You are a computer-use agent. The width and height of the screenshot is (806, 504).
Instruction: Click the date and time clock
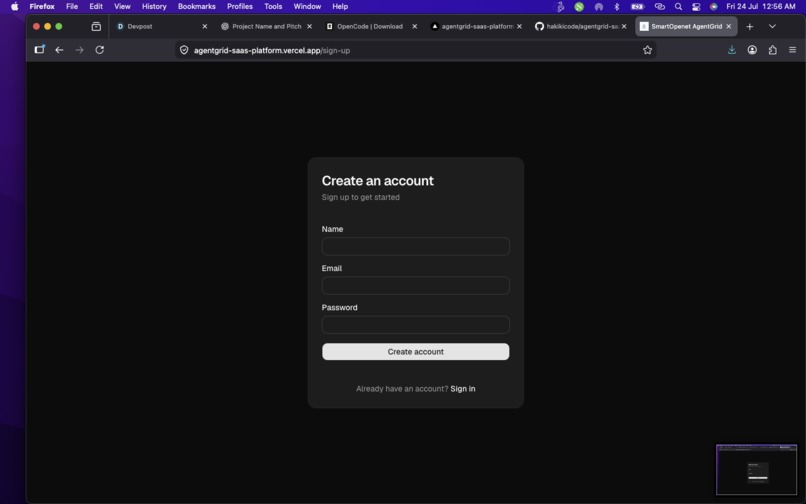click(761, 6)
